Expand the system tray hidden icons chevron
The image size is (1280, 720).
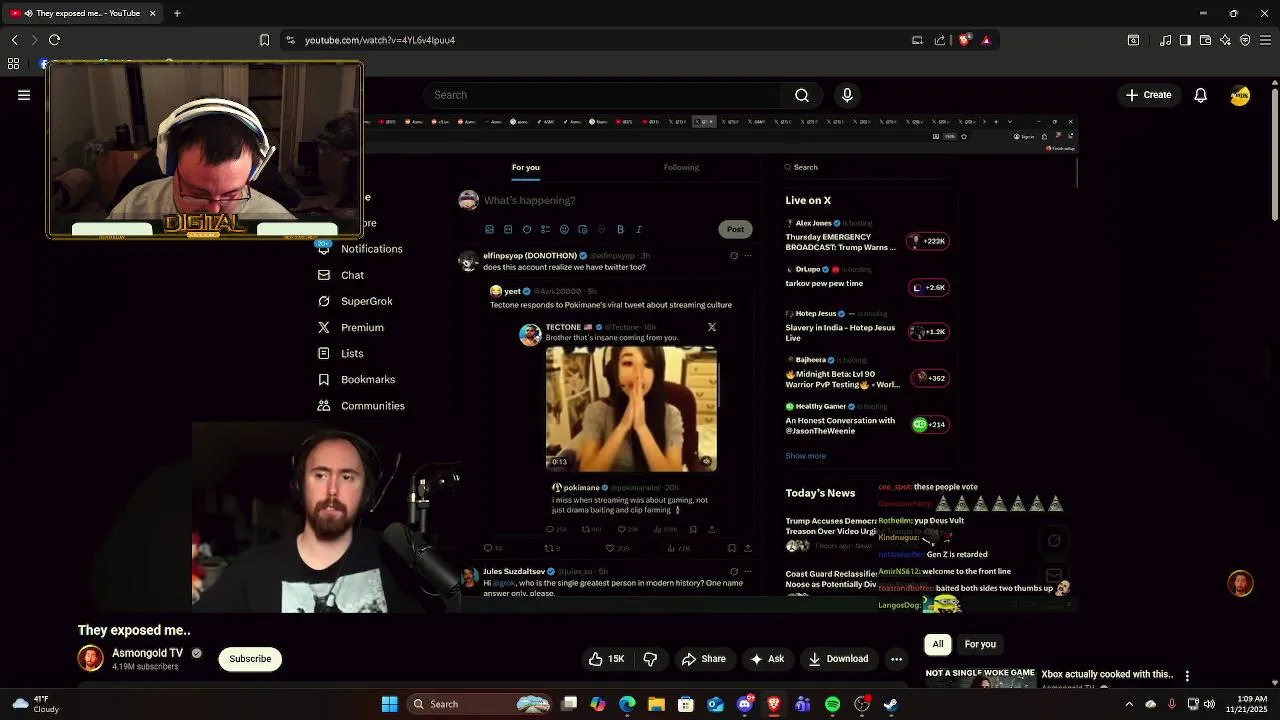point(1129,704)
